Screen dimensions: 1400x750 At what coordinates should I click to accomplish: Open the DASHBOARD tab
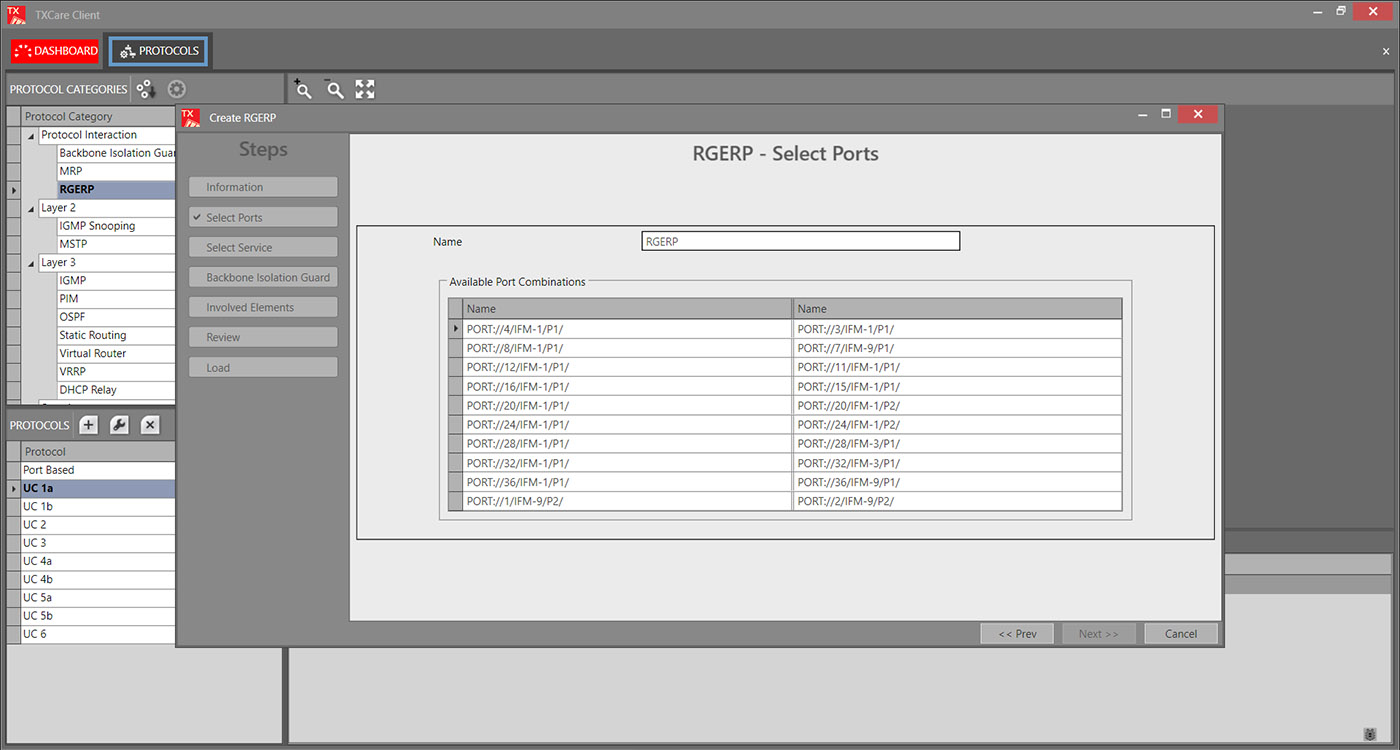click(56, 51)
